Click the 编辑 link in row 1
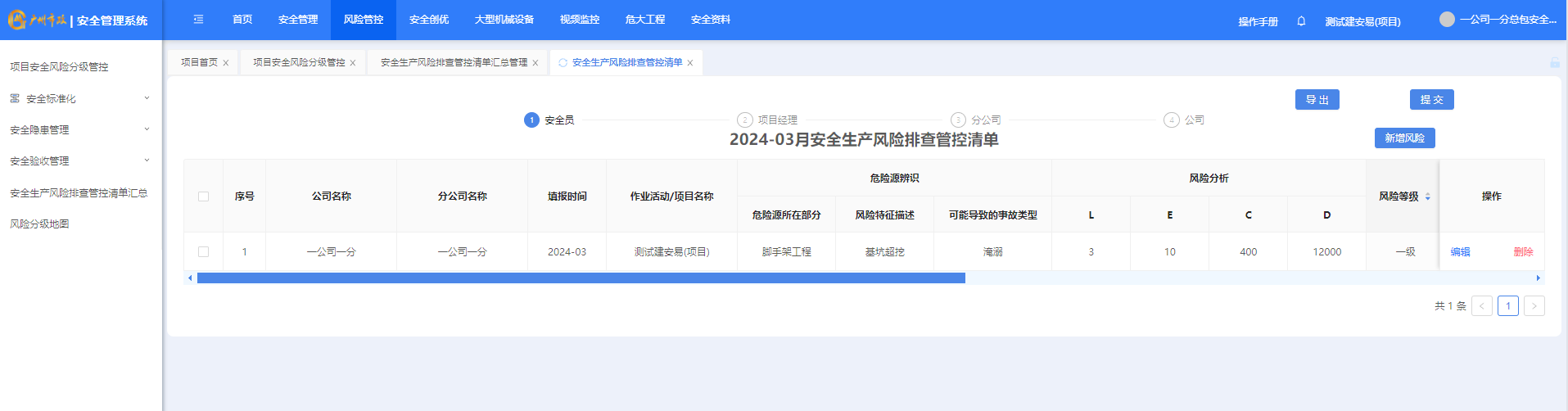 pos(1460,252)
